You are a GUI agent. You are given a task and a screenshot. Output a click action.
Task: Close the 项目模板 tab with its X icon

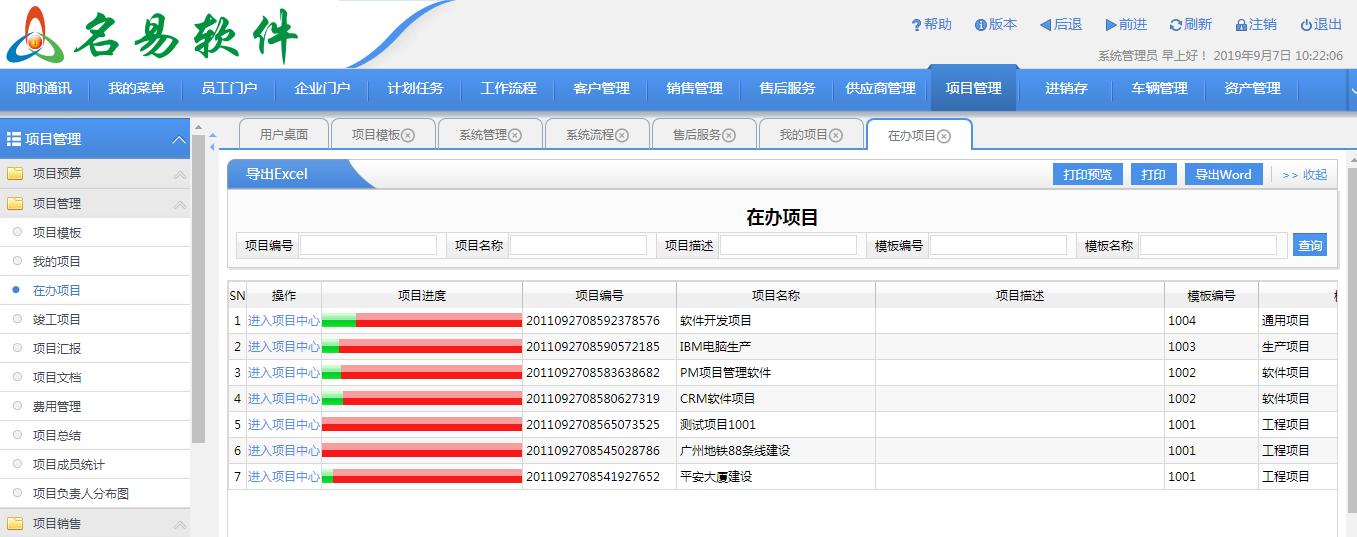tap(408, 135)
